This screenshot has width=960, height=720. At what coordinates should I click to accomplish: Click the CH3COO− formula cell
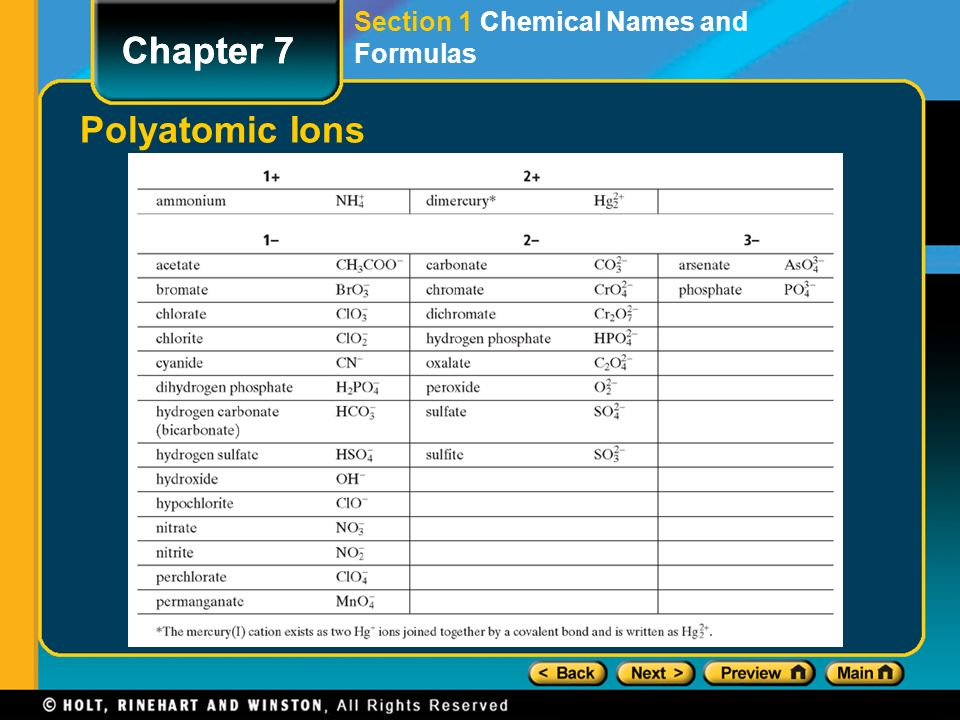coord(369,265)
